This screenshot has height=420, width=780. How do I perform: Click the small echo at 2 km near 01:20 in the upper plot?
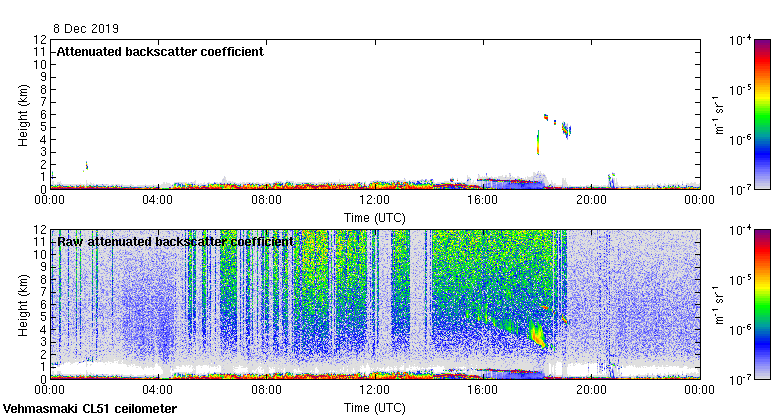(86, 166)
